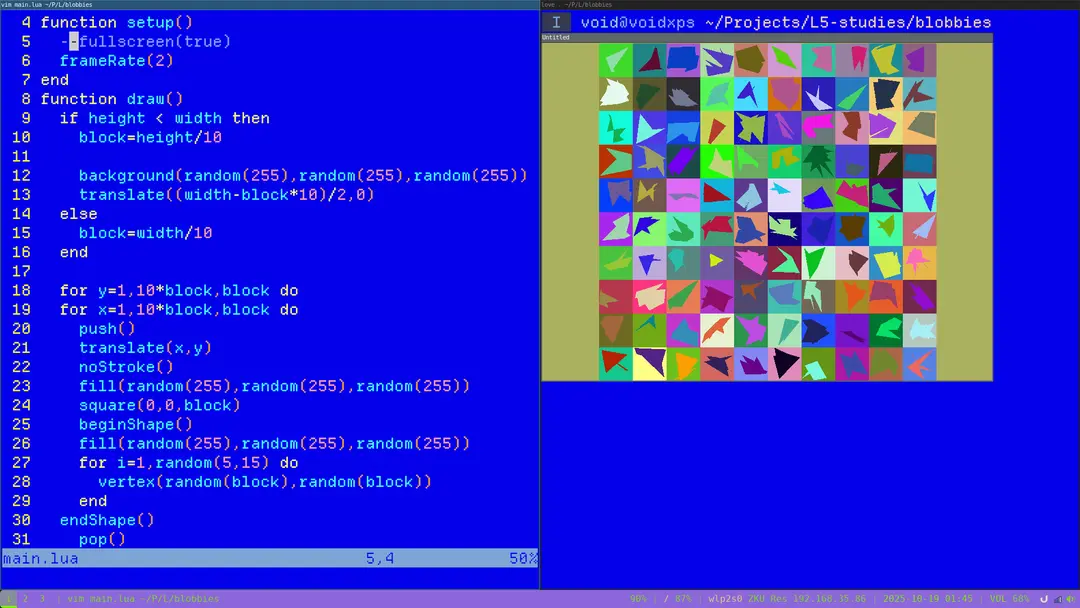Screen dimensions: 1080x608
Task: Toggle the active workspace tag 1
Action: click(8, 598)
